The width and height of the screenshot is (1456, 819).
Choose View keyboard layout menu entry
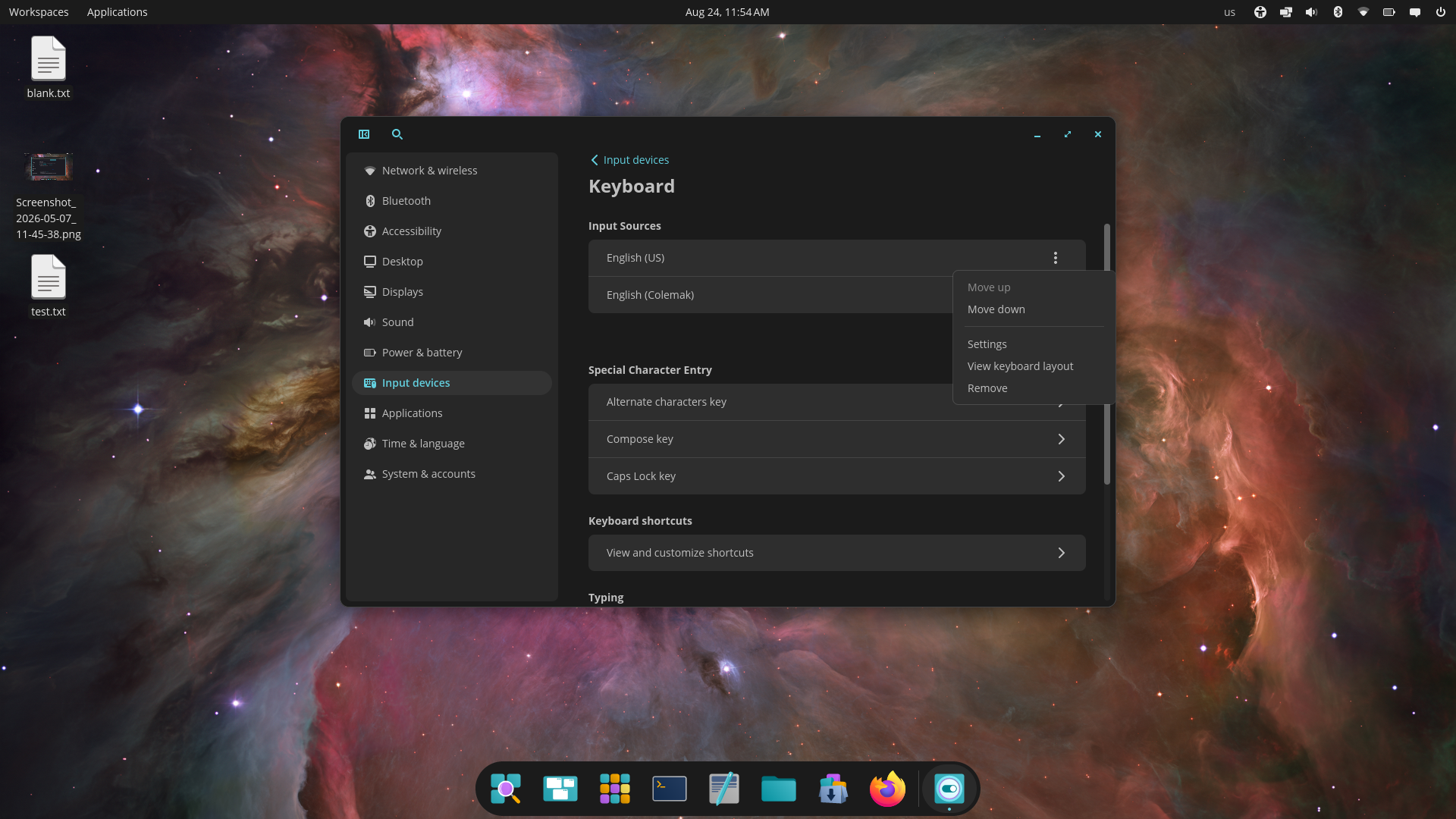click(1021, 366)
